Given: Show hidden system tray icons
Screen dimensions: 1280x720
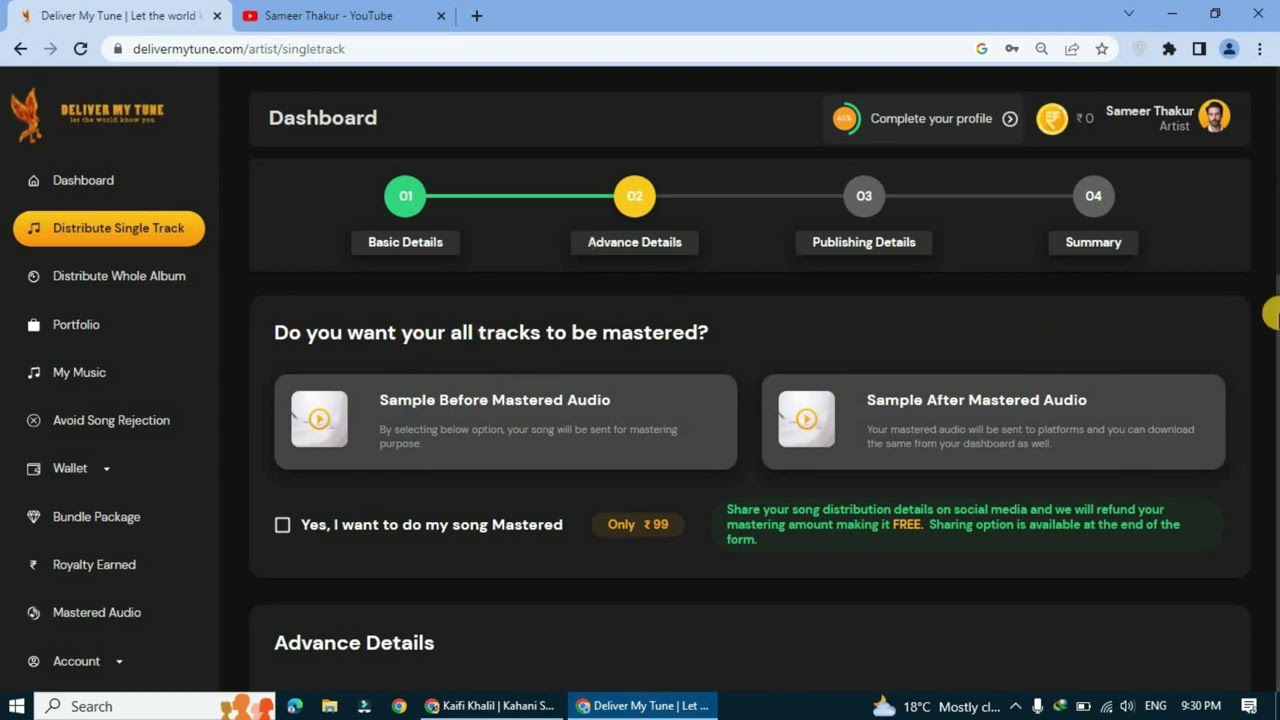Looking at the screenshot, I should point(1015,706).
